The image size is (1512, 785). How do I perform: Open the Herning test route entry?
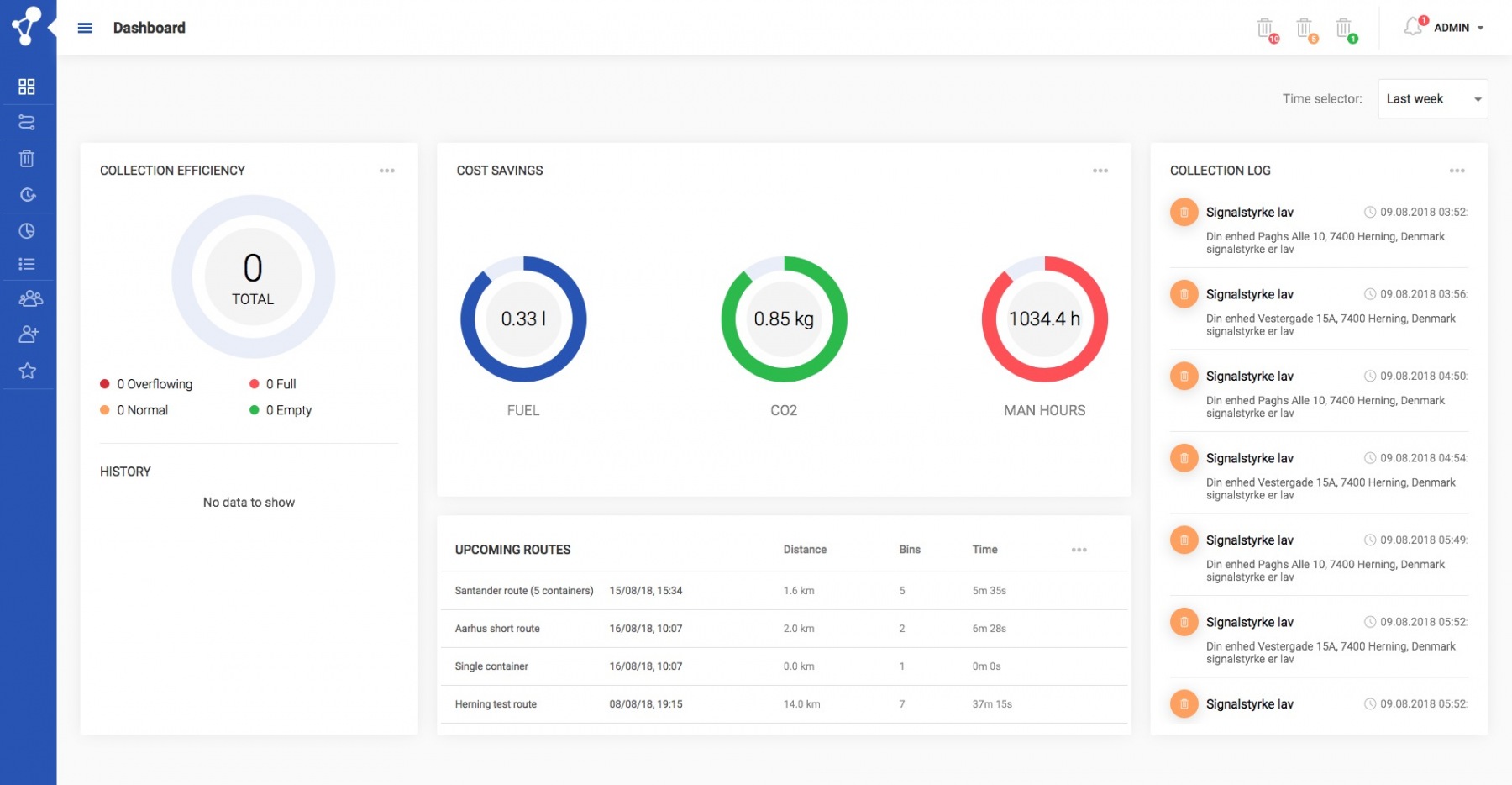pyautogui.click(x=496, y=704)
